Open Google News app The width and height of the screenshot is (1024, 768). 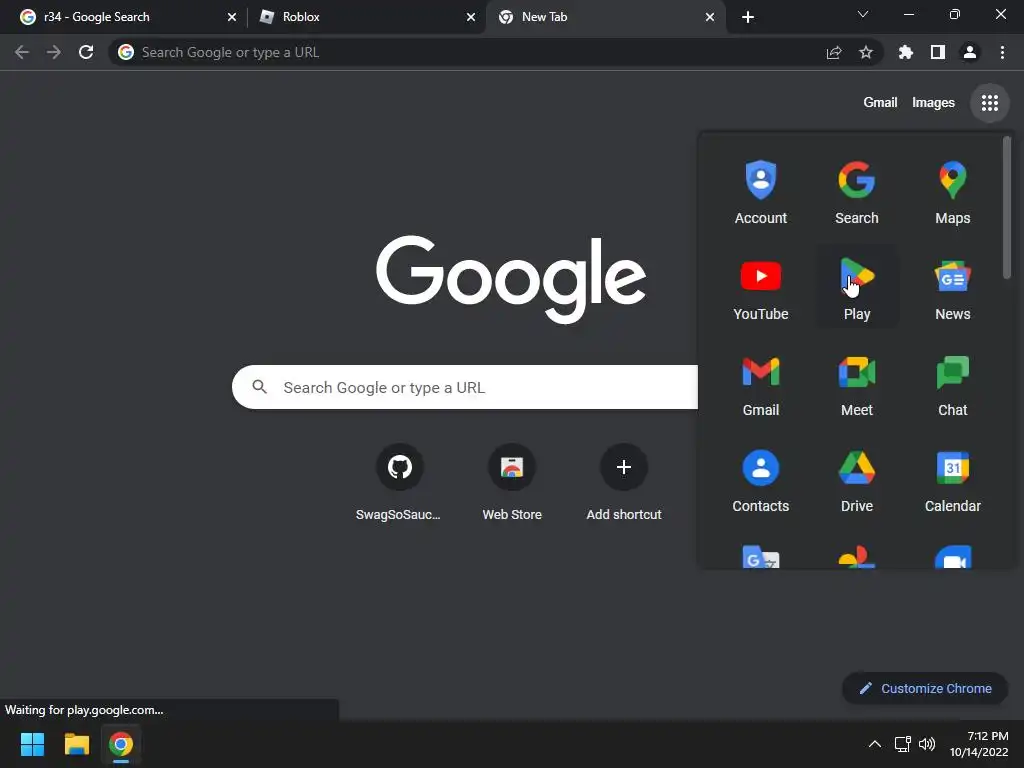[952, 289]
